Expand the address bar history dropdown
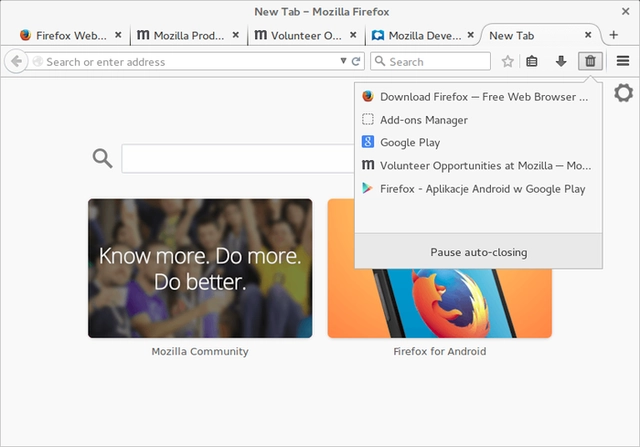The width and height of the screenshot is (640, 447). [x=343, y=61]
